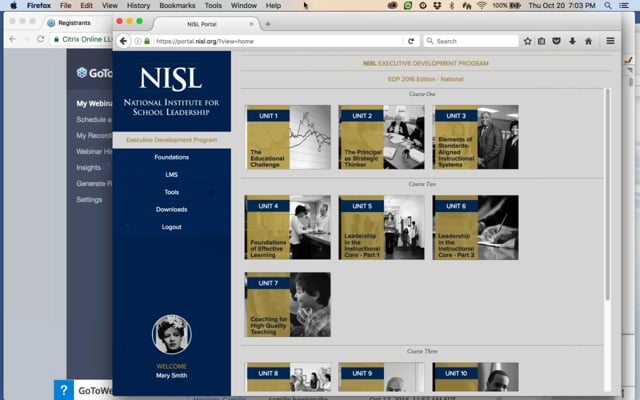Open Downloads in NISL sidebar

171,209
